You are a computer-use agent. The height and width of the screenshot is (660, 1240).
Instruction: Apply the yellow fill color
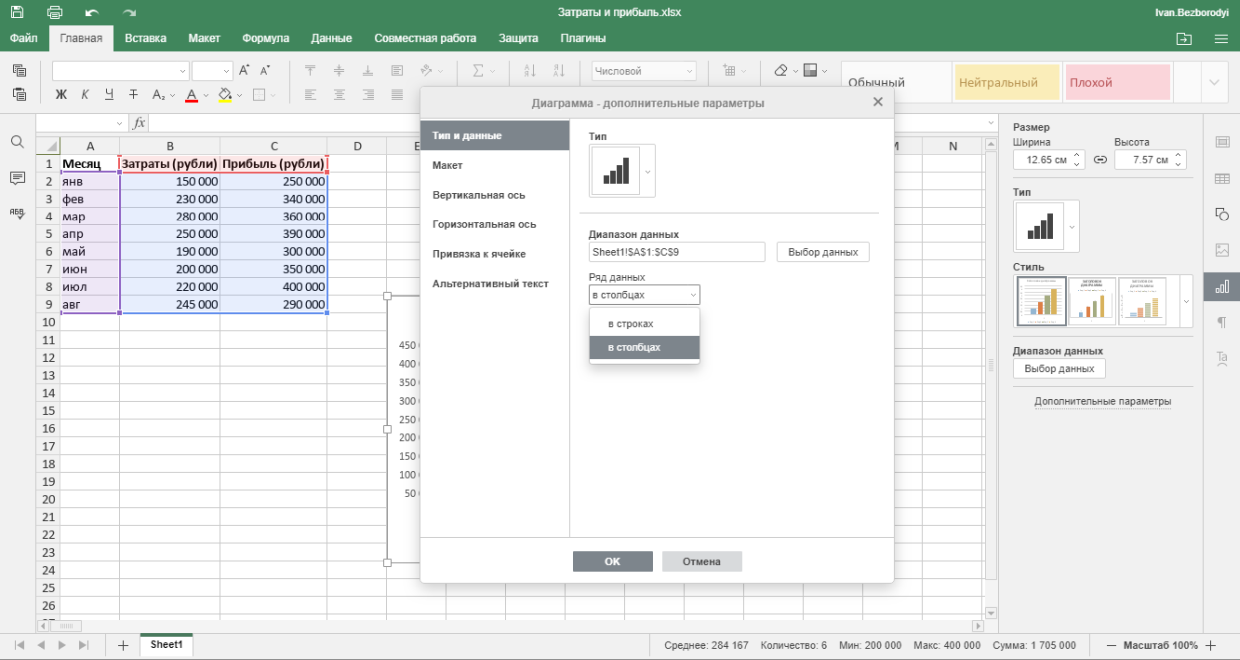point(224,95)
